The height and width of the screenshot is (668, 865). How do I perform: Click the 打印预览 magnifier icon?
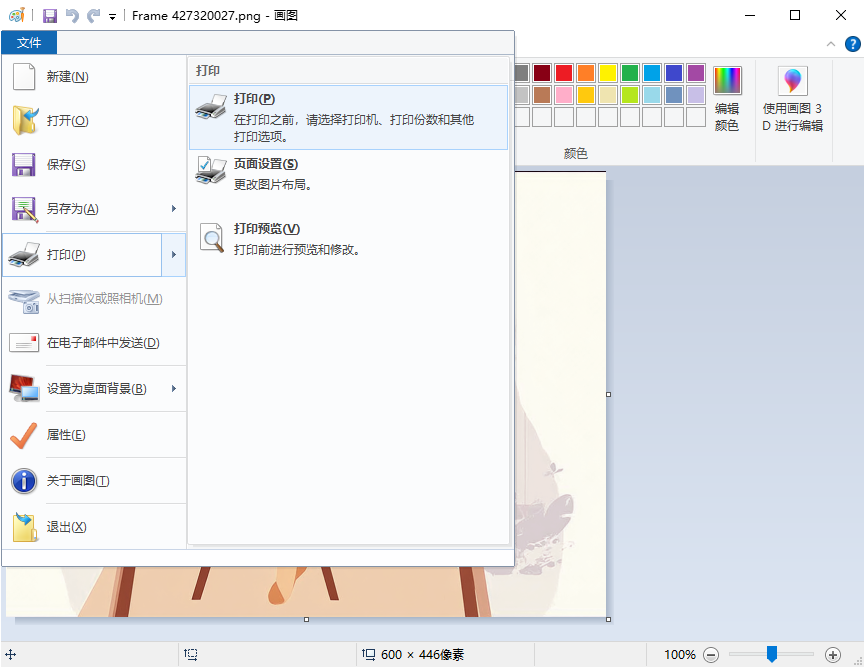pos(211,238)
